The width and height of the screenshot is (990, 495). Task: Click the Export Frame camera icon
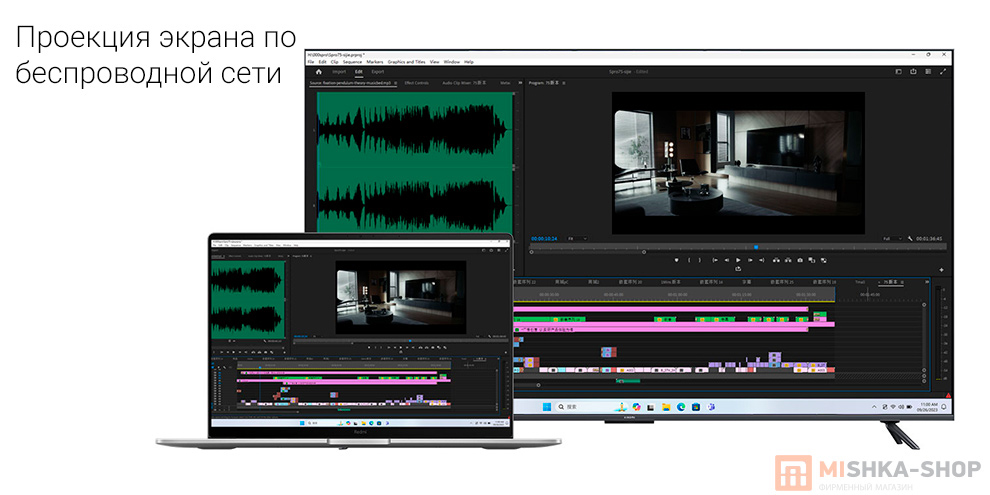(x=801, y=260)
